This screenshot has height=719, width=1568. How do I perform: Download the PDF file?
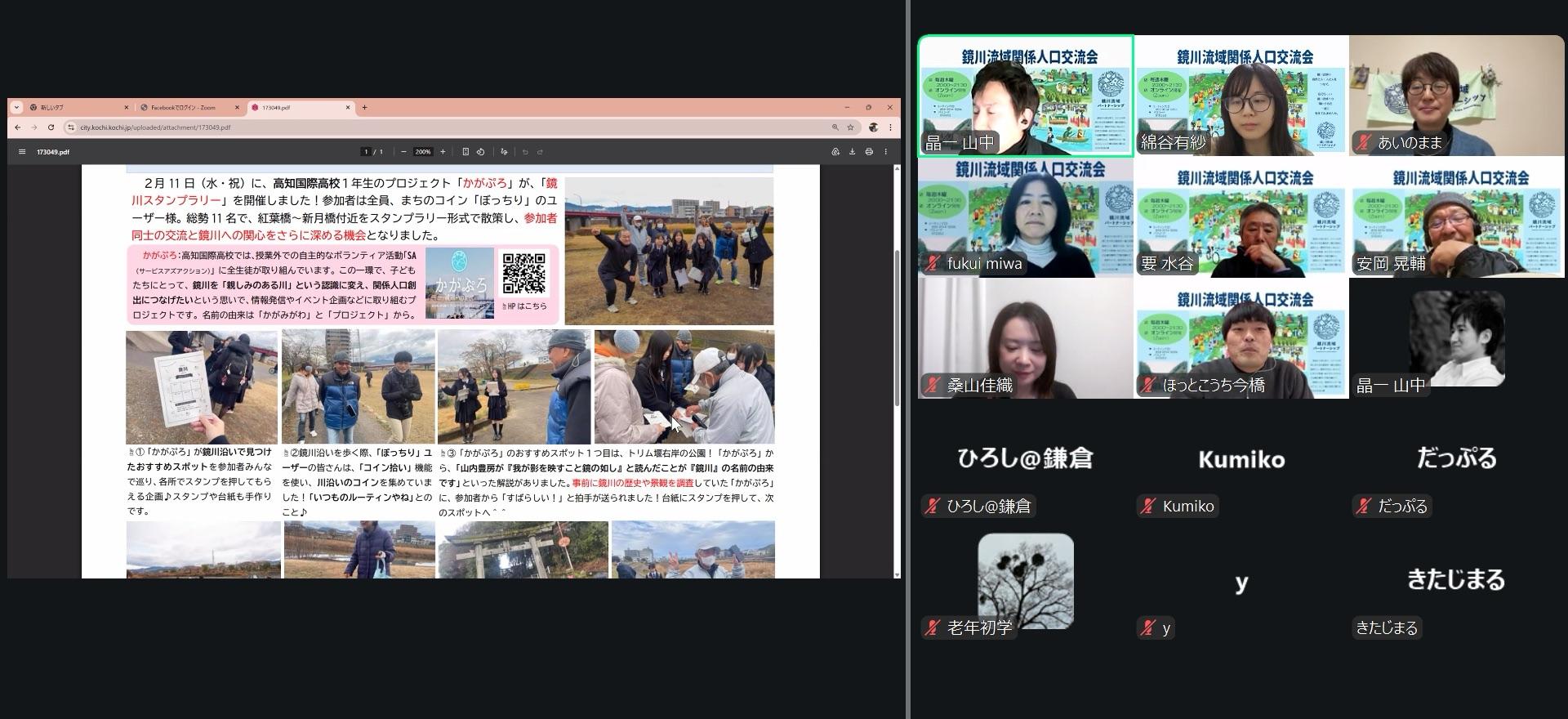[852, 152]
